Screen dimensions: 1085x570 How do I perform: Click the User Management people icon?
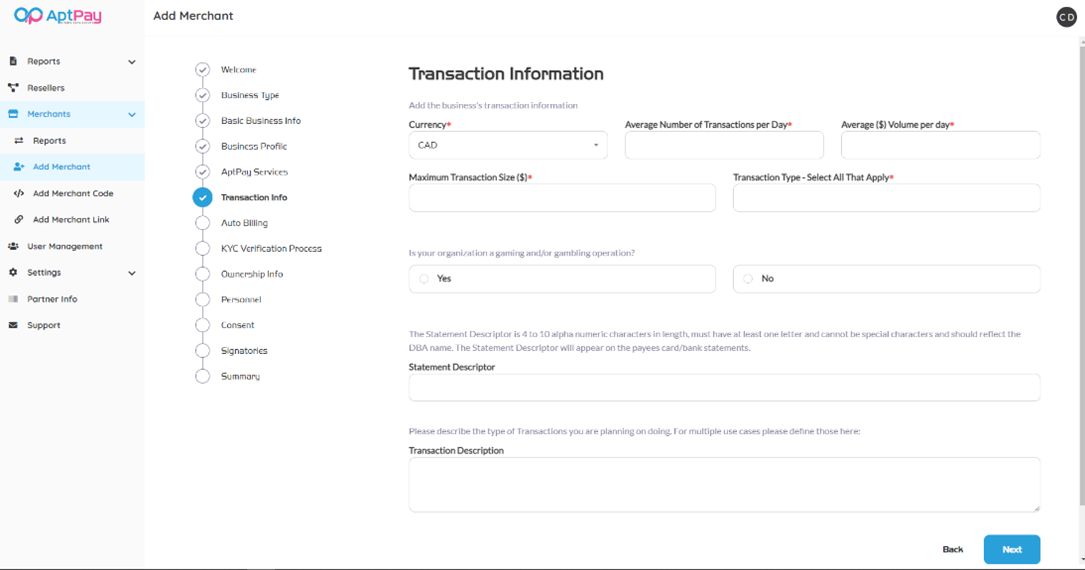[13, 246]
